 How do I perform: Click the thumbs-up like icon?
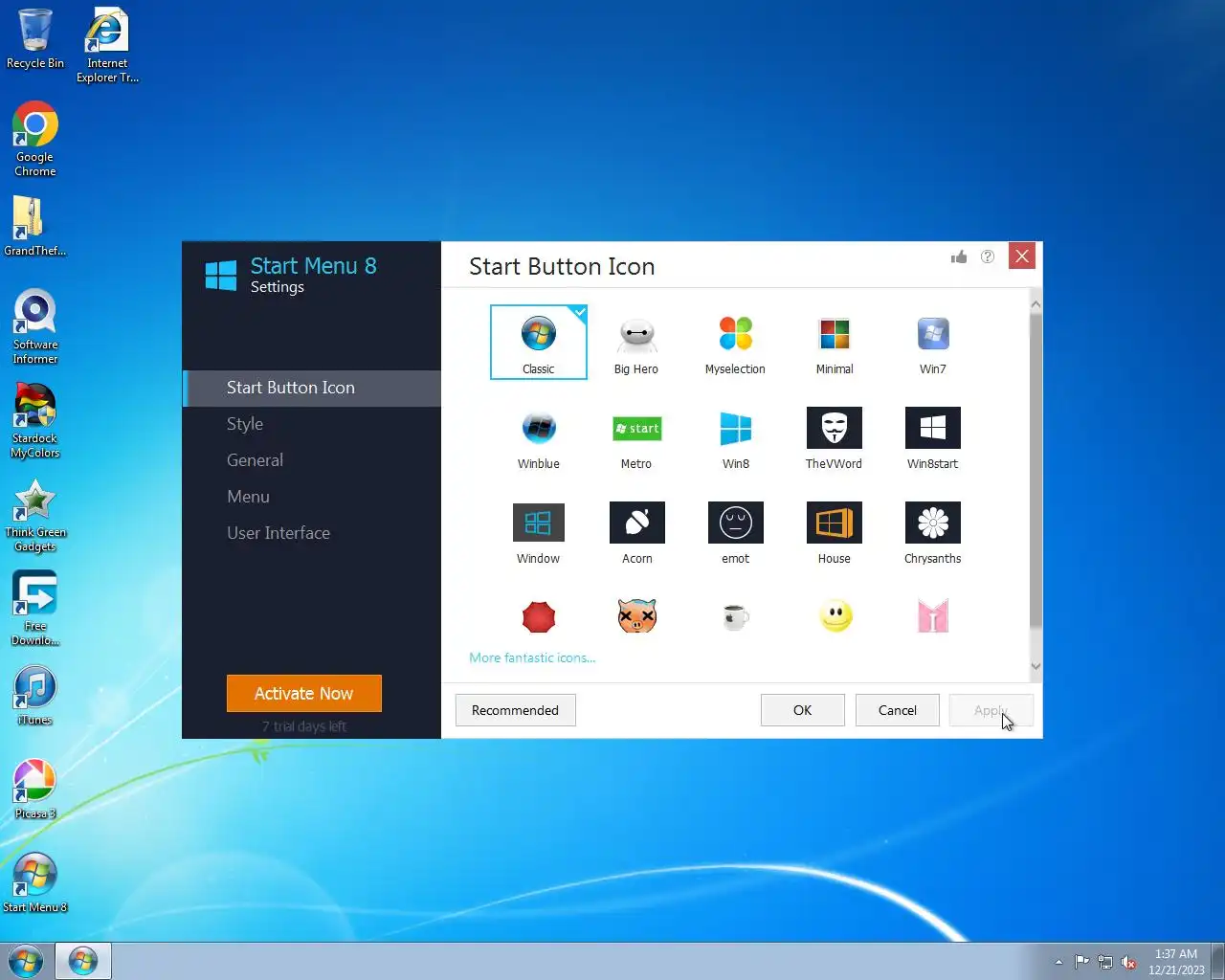[x=959, y=256]
